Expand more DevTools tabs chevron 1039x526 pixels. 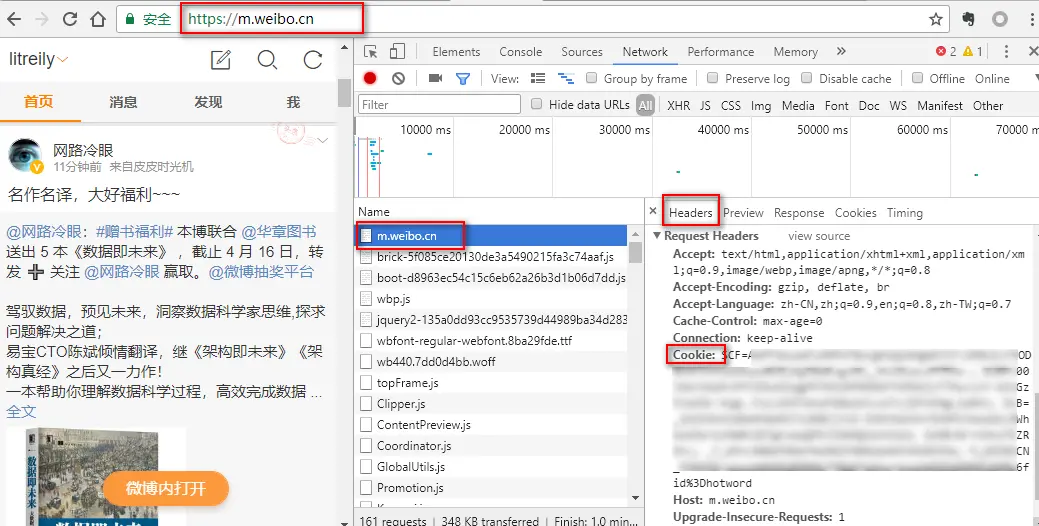pyautogui.click(x=841, y=52)
